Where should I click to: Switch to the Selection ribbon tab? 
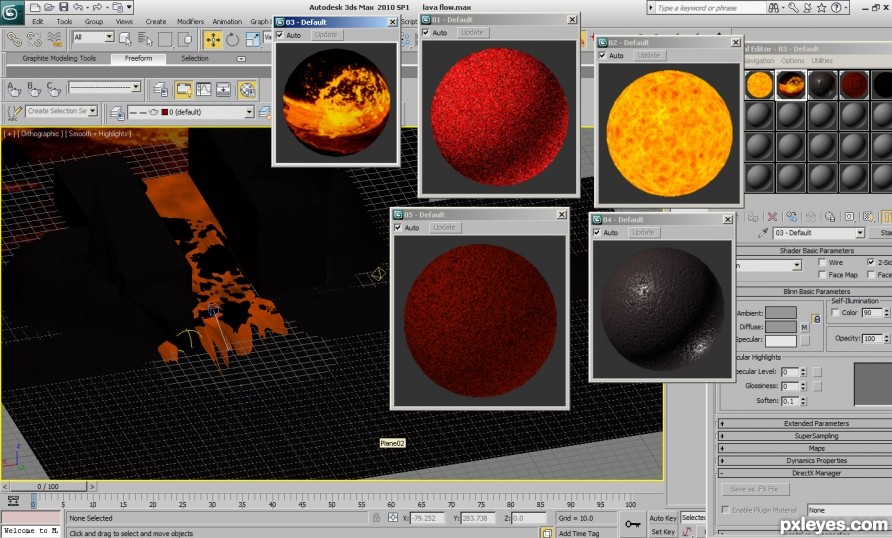195,58
